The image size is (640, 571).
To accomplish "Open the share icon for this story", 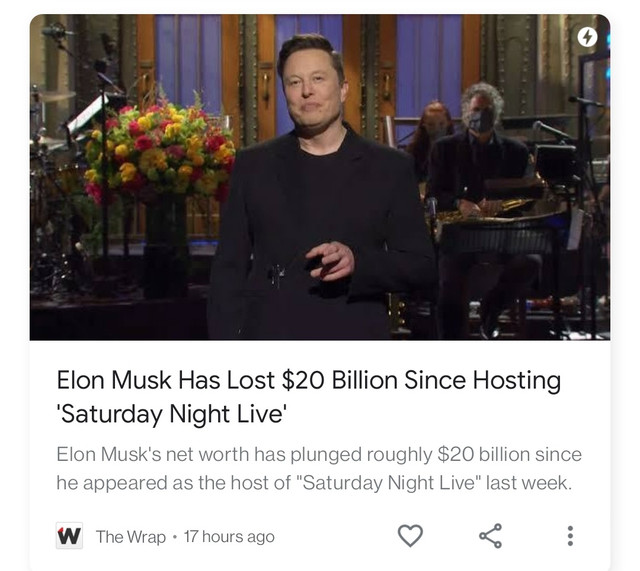I will click(x=490, y=535).
